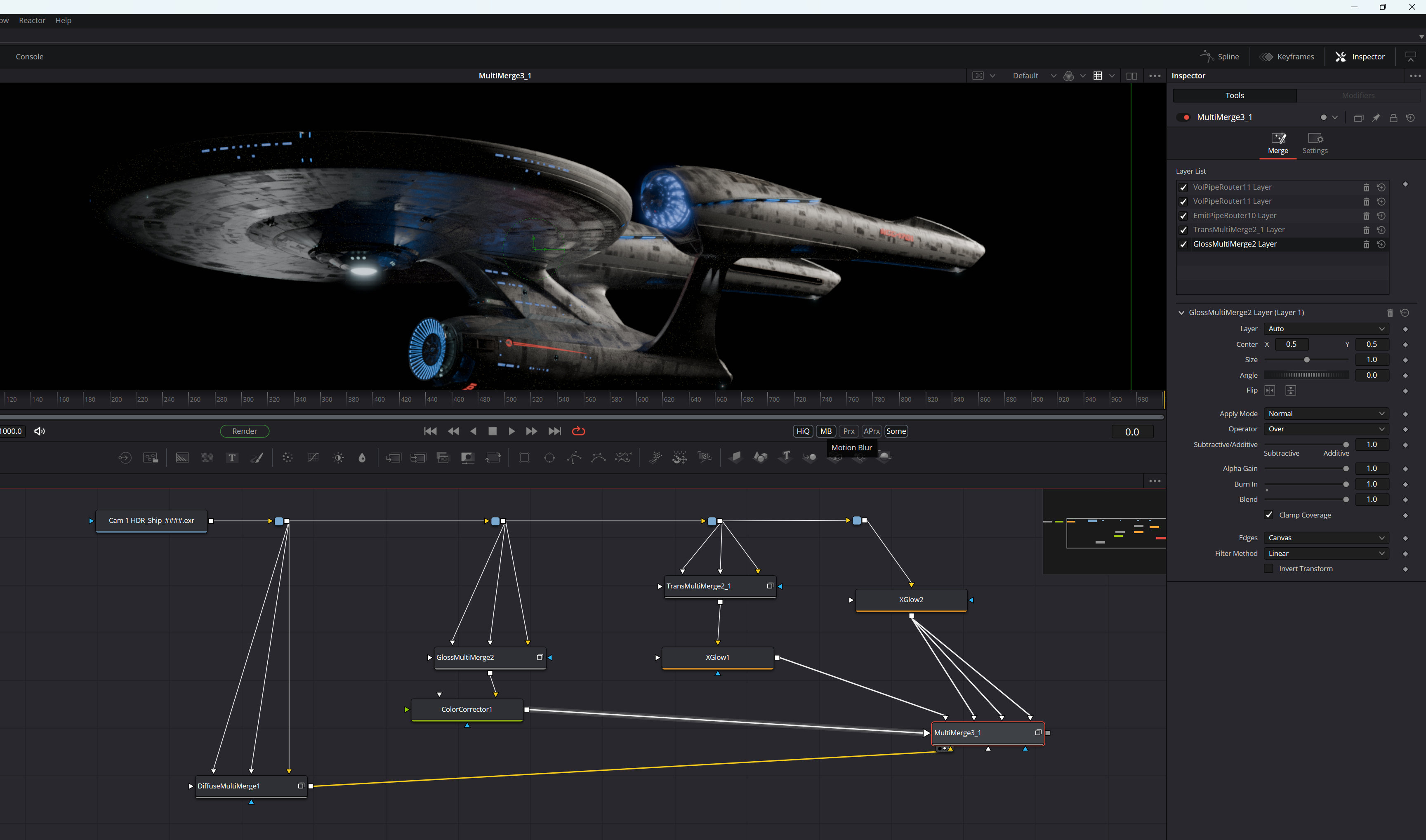Select the Polygon mask tool
Image resolution: width=1426 pixels, height=840 pixels.
click(x=574, y=458)
